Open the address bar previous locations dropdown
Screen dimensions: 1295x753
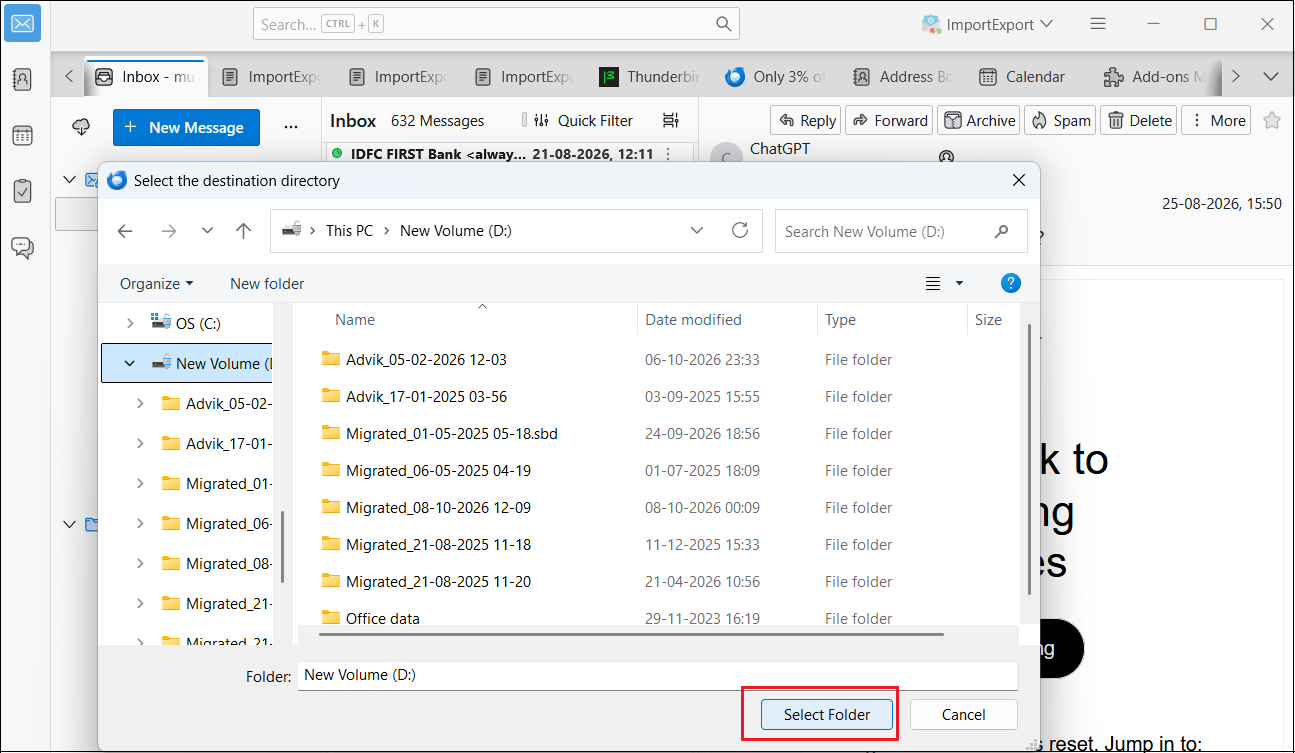click(697, 230)
